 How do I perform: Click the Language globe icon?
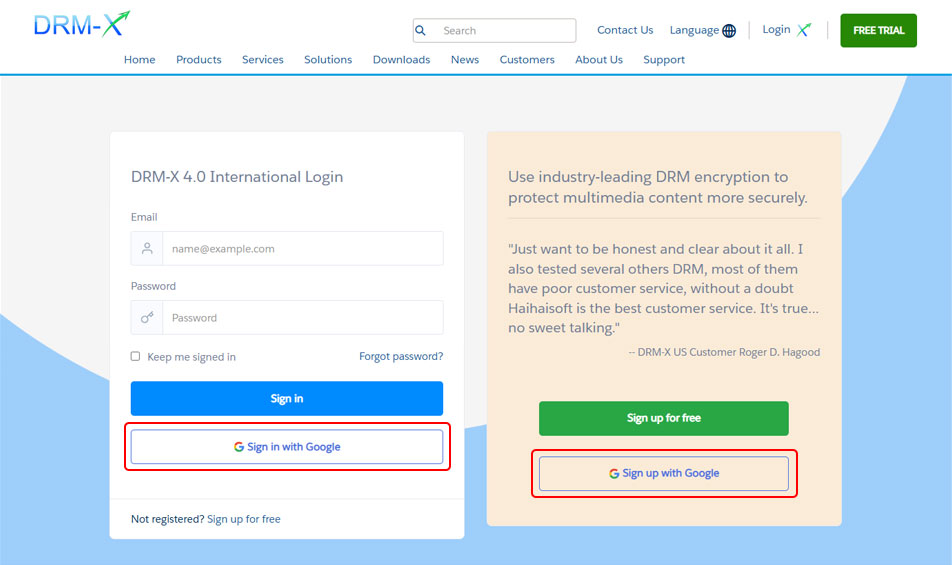click(x=729, y=31)
